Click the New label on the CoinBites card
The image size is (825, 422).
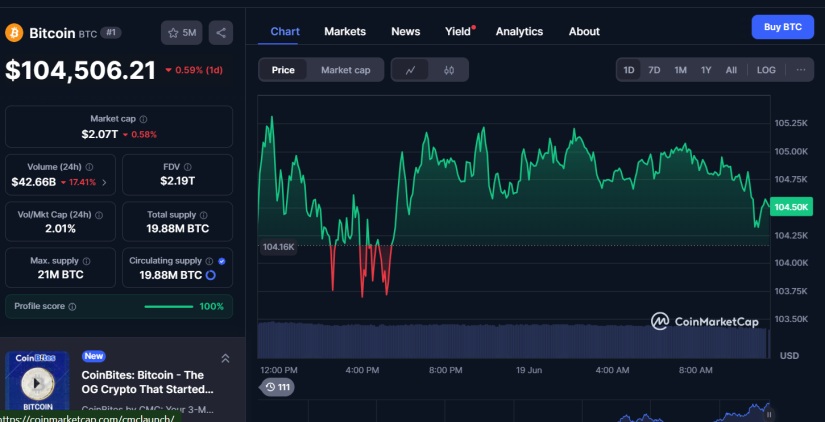(x=94, y=356)
